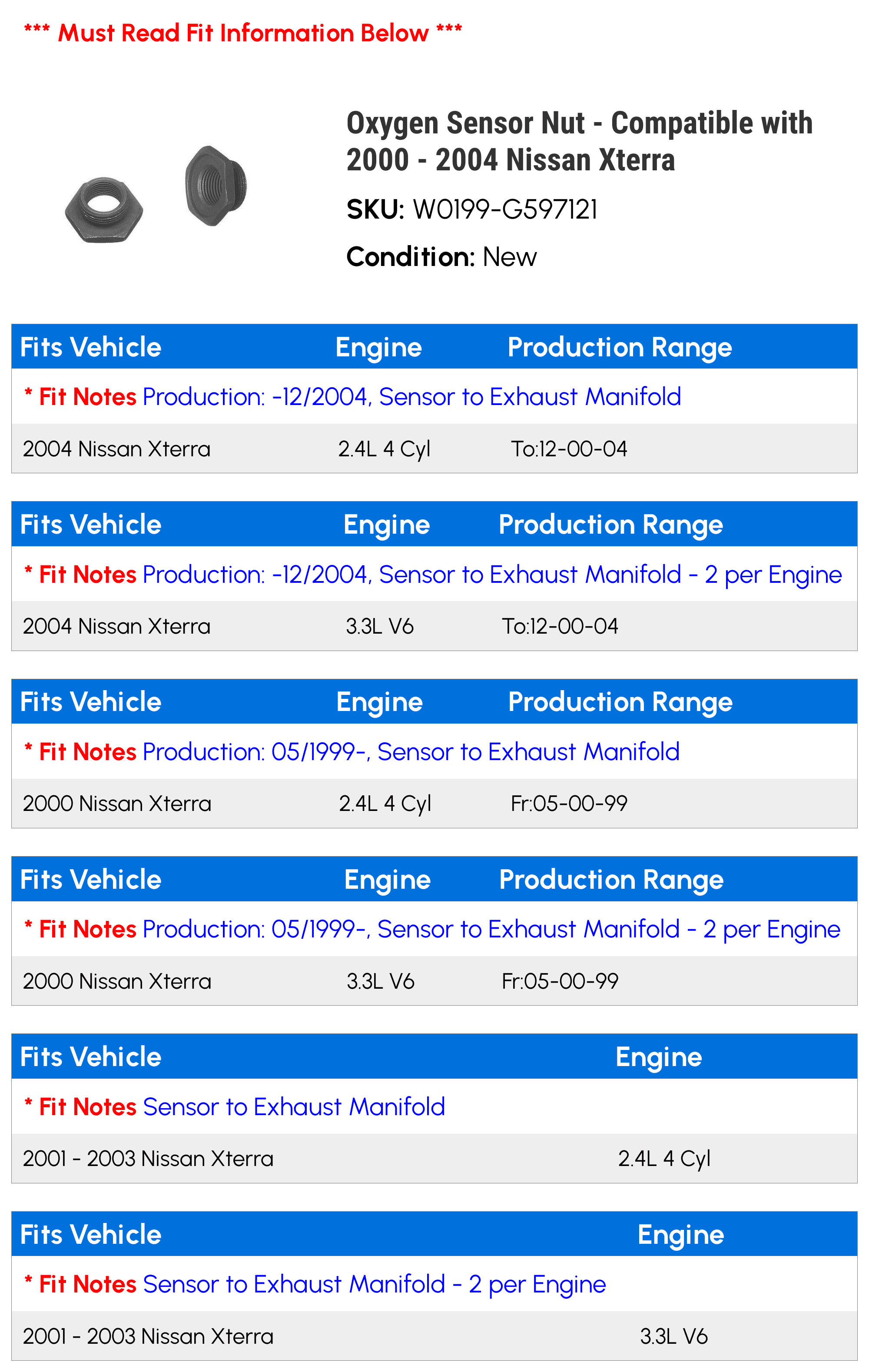Click the To:12-00-04 range for 3.3L V6
This screenshot has width=869, height=1372.
pyautogui.click(x=560, y=626)
